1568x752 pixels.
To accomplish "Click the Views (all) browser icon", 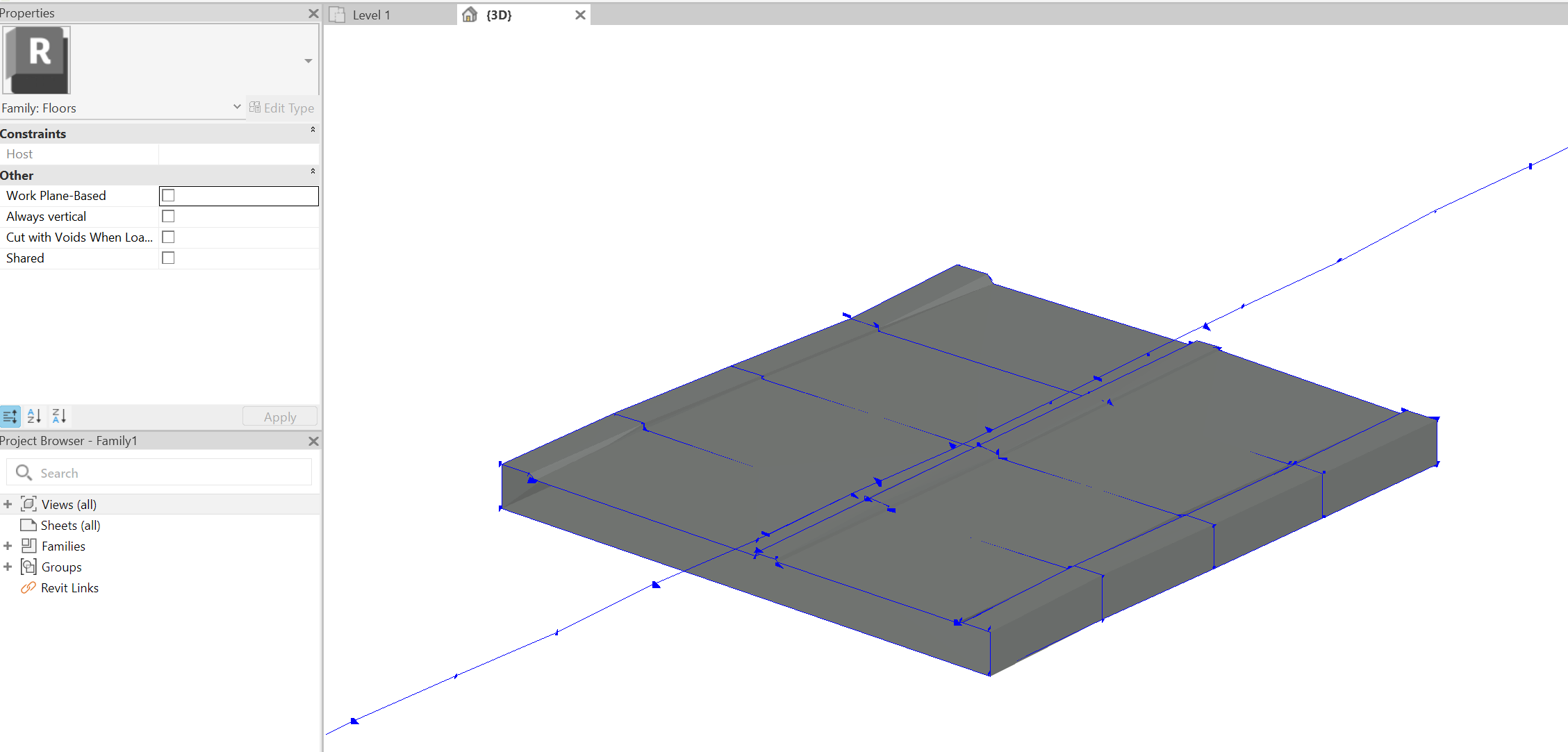I will (x=28, y=504).
